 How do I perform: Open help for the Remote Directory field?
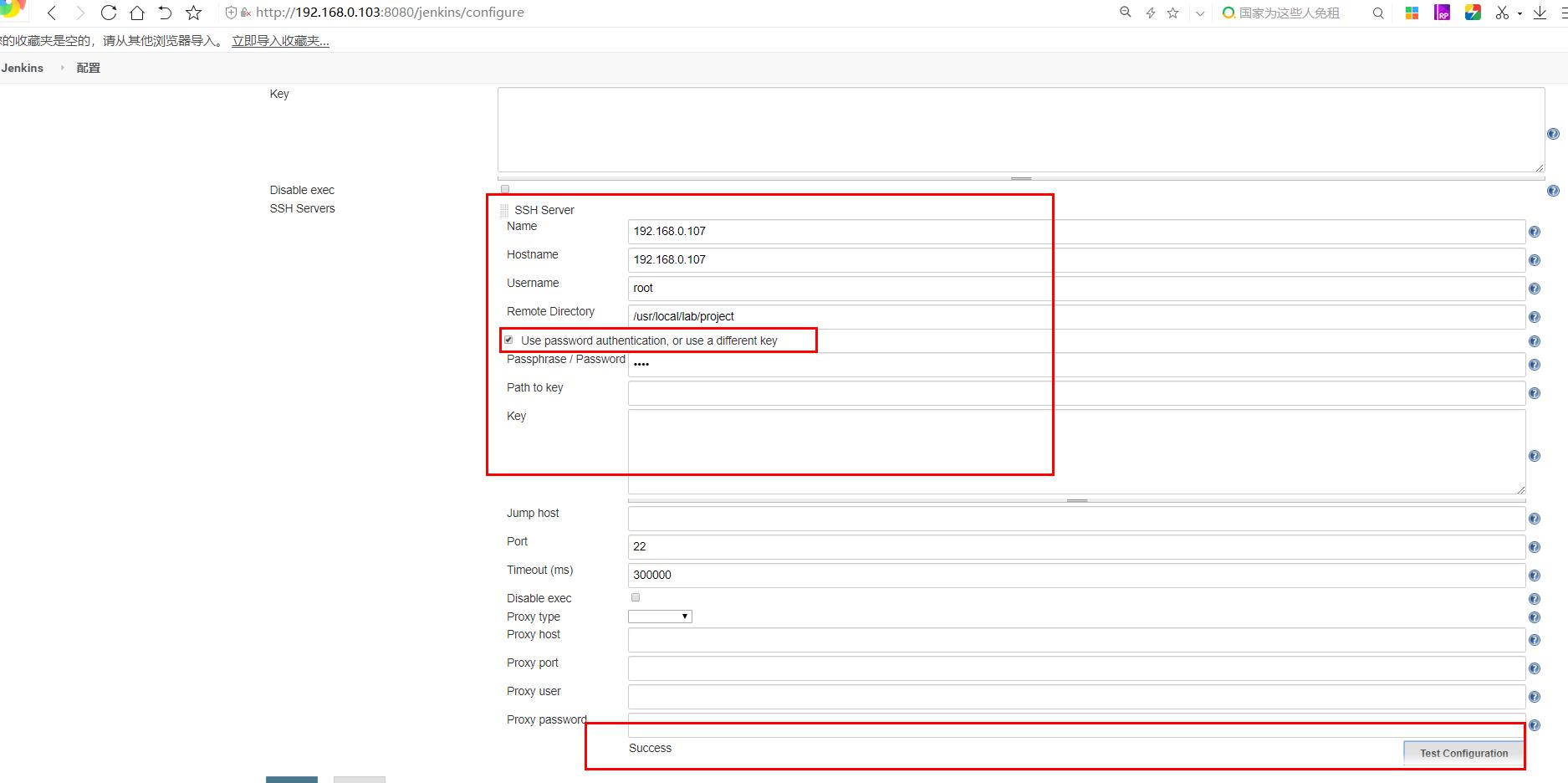[1535, 317]
